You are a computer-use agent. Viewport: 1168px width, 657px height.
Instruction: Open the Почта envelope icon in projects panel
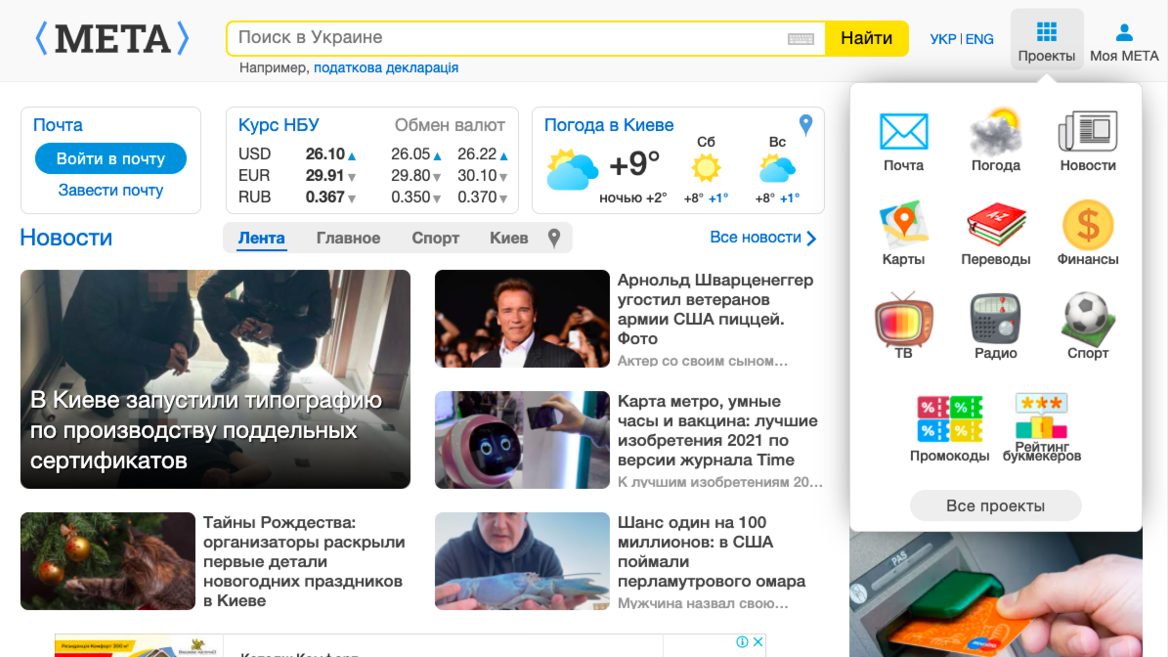click(903, 132)
